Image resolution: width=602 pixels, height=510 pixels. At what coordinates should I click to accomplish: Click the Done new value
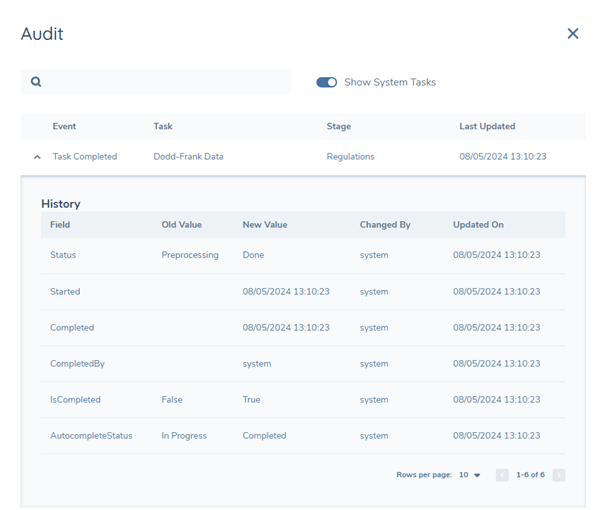(253, 255)
